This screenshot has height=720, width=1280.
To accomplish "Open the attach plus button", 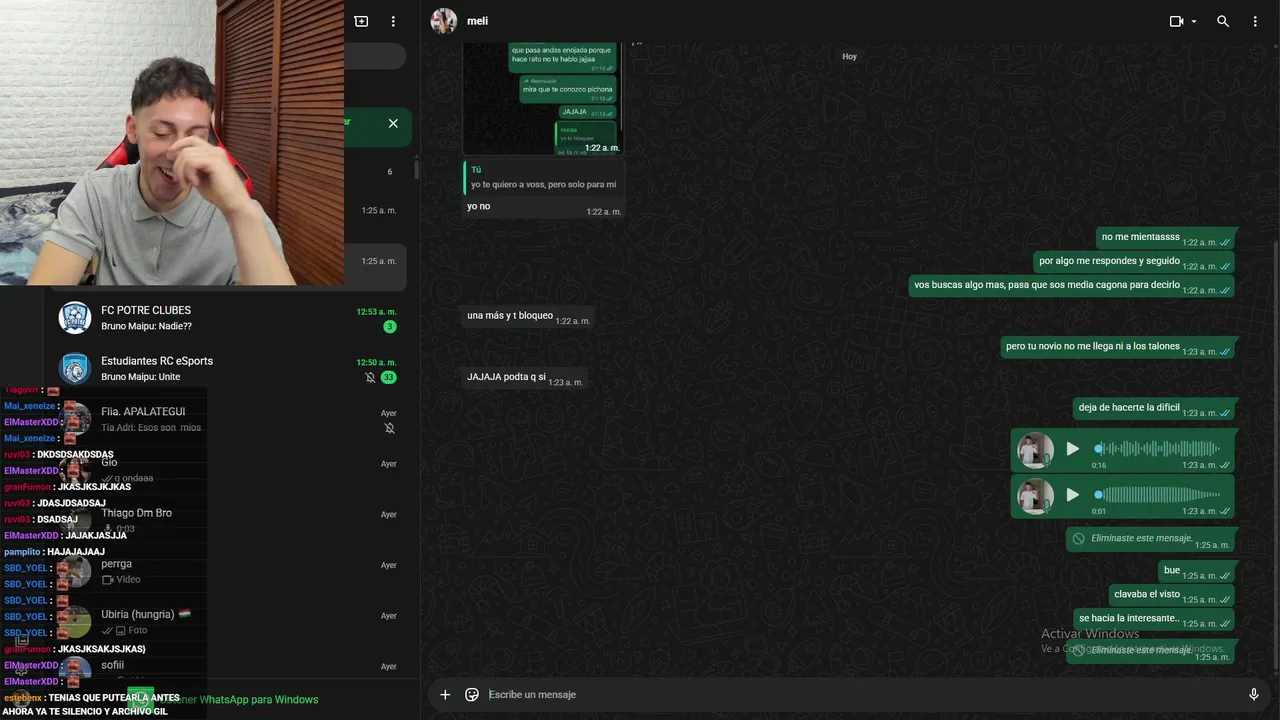I will 445,695.
